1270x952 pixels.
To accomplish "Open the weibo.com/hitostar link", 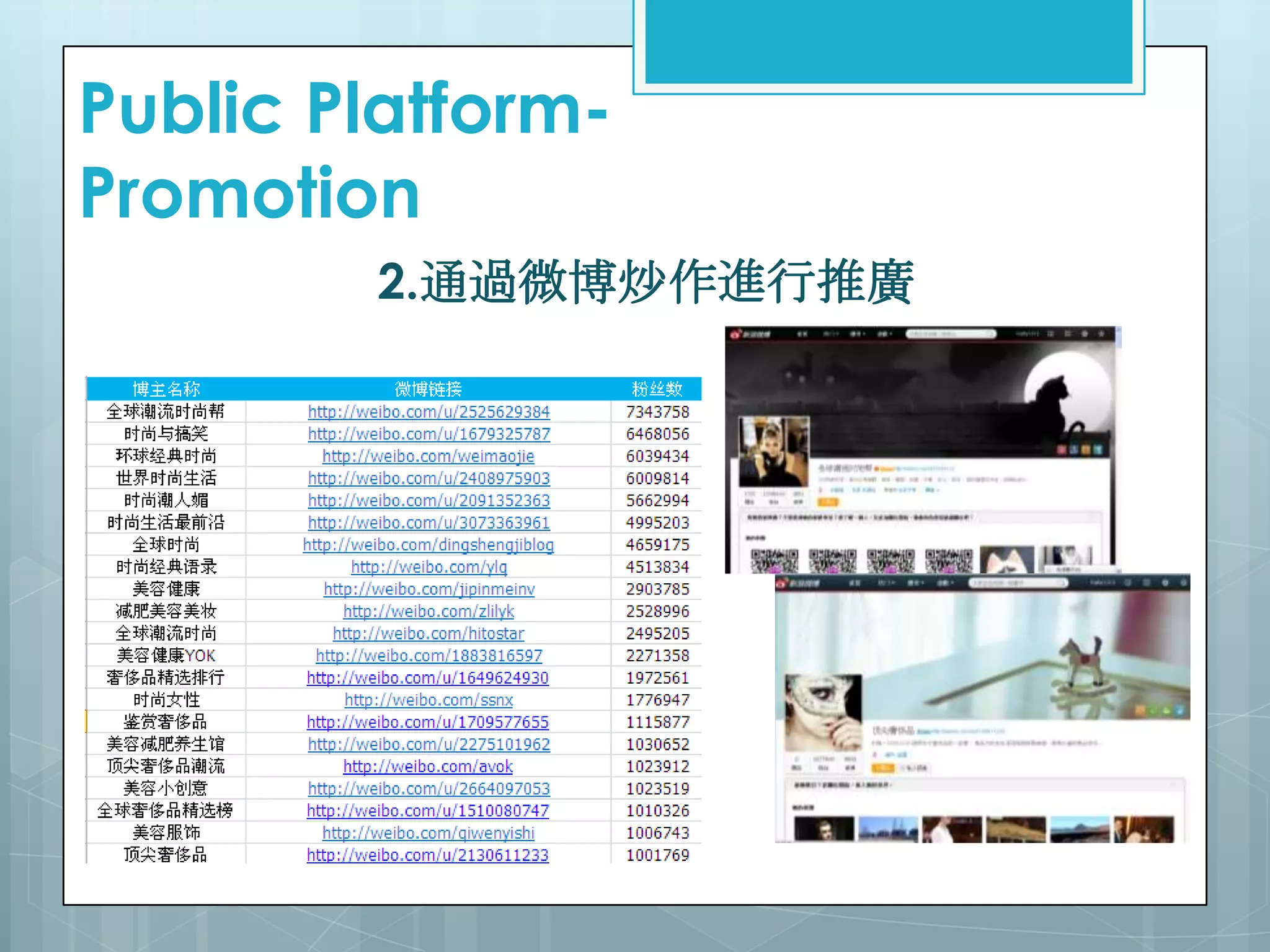I will 429,634.
